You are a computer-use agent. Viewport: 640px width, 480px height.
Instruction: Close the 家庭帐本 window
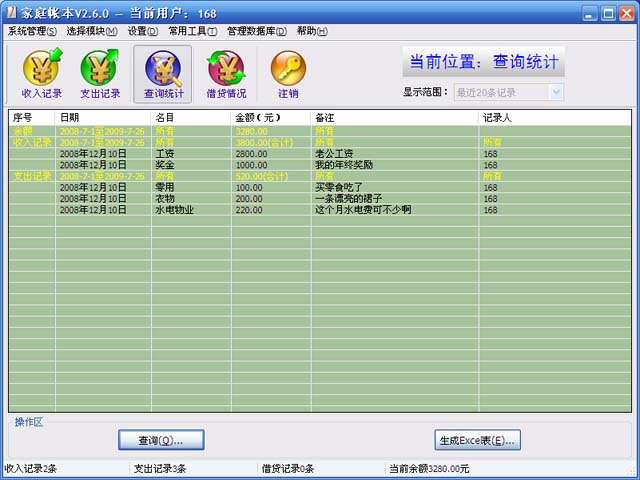point(627,13)
